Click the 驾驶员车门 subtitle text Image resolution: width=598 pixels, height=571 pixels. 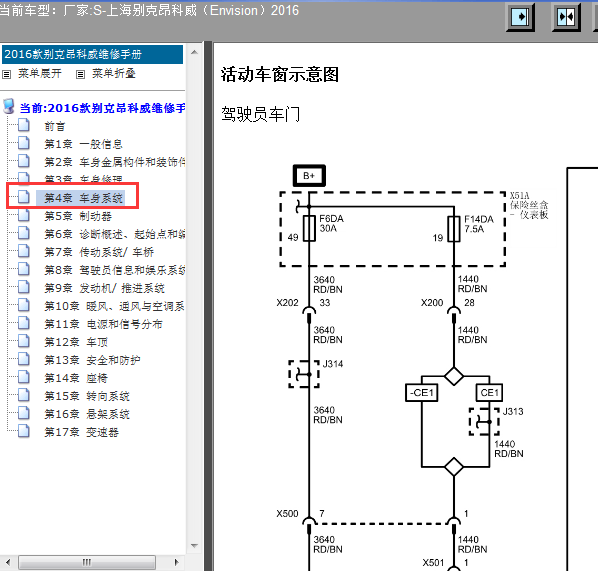tap(260, 114)
